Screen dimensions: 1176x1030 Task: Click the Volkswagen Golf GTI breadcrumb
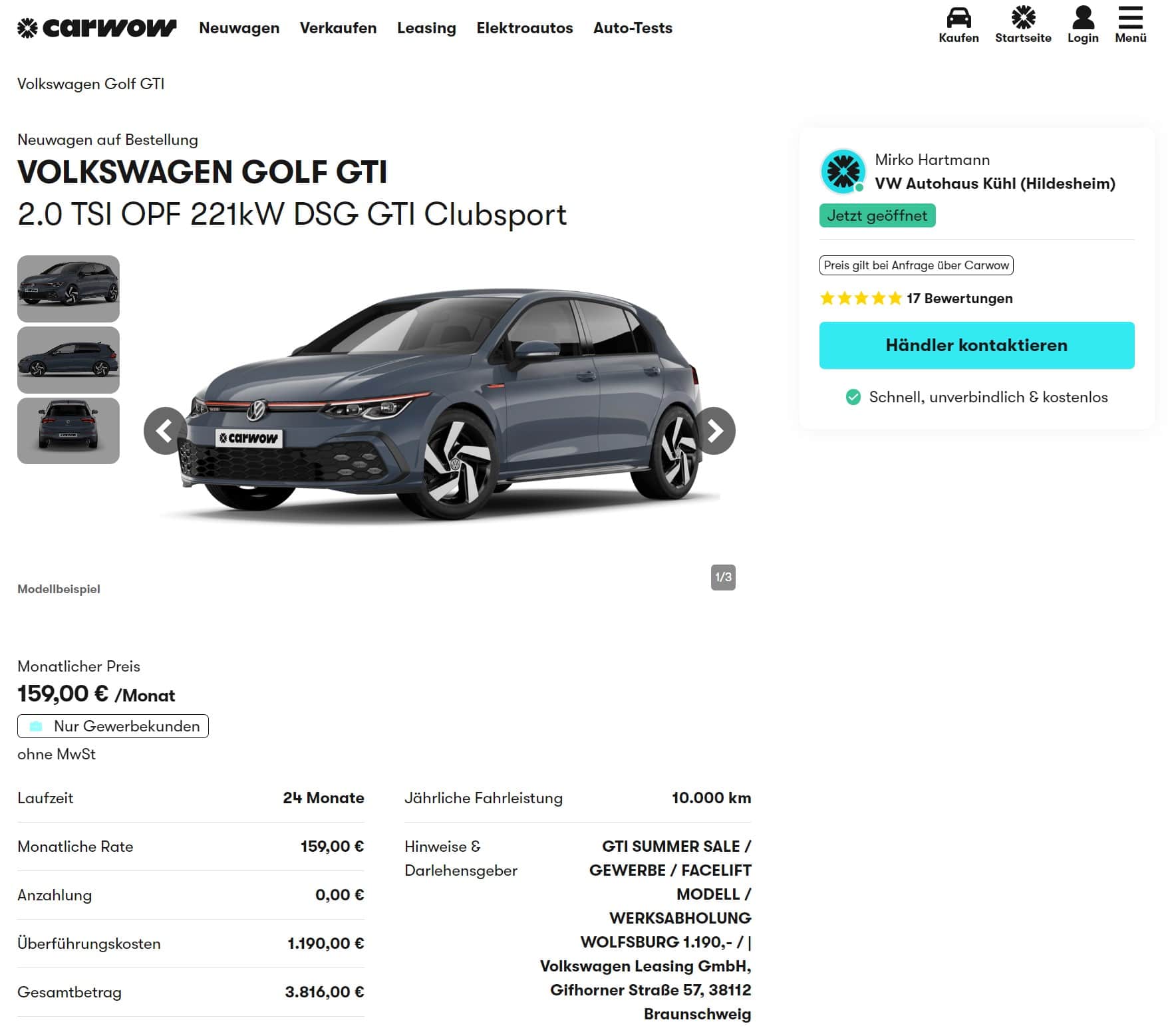tap(90, 84)
